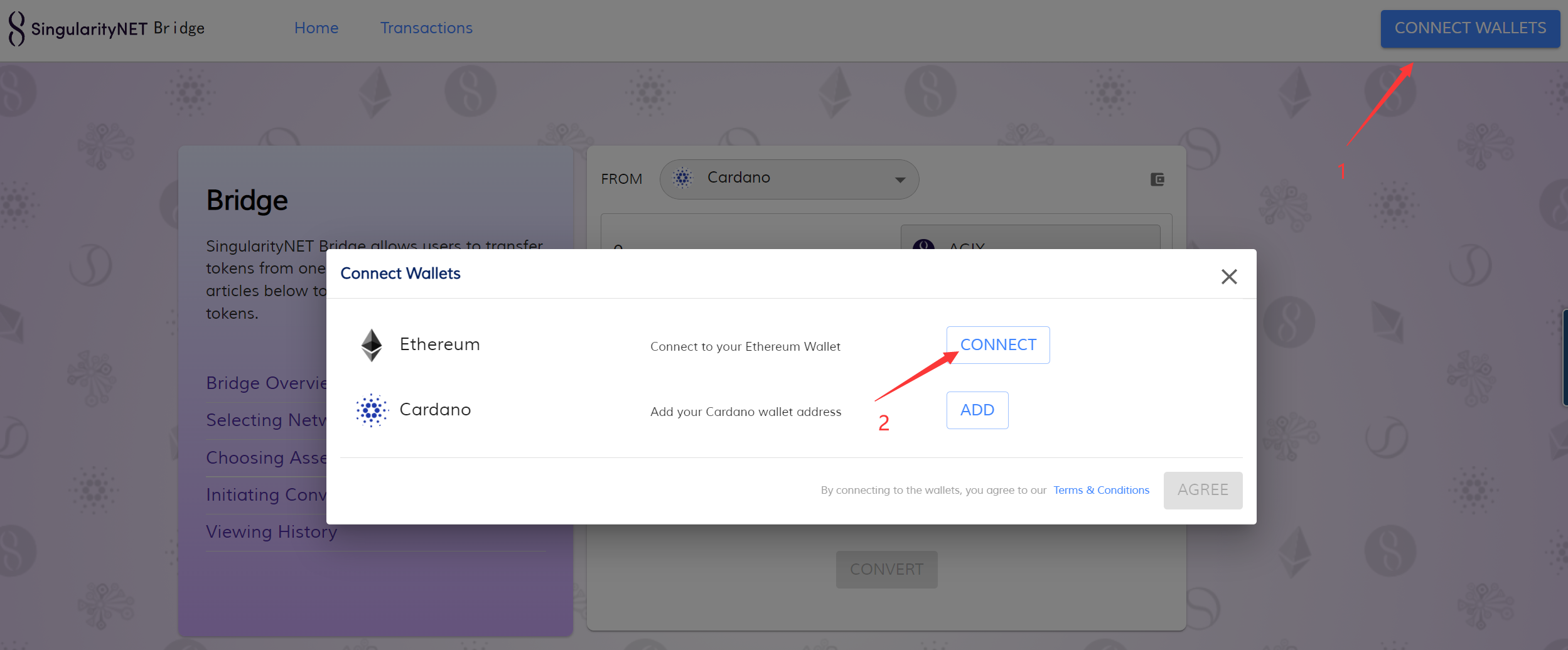Click the Connect Wallets dialog title
Image resolution: width=1568 pixels, height=650 pixels.
pyautogui.click(x=400, y=274)
